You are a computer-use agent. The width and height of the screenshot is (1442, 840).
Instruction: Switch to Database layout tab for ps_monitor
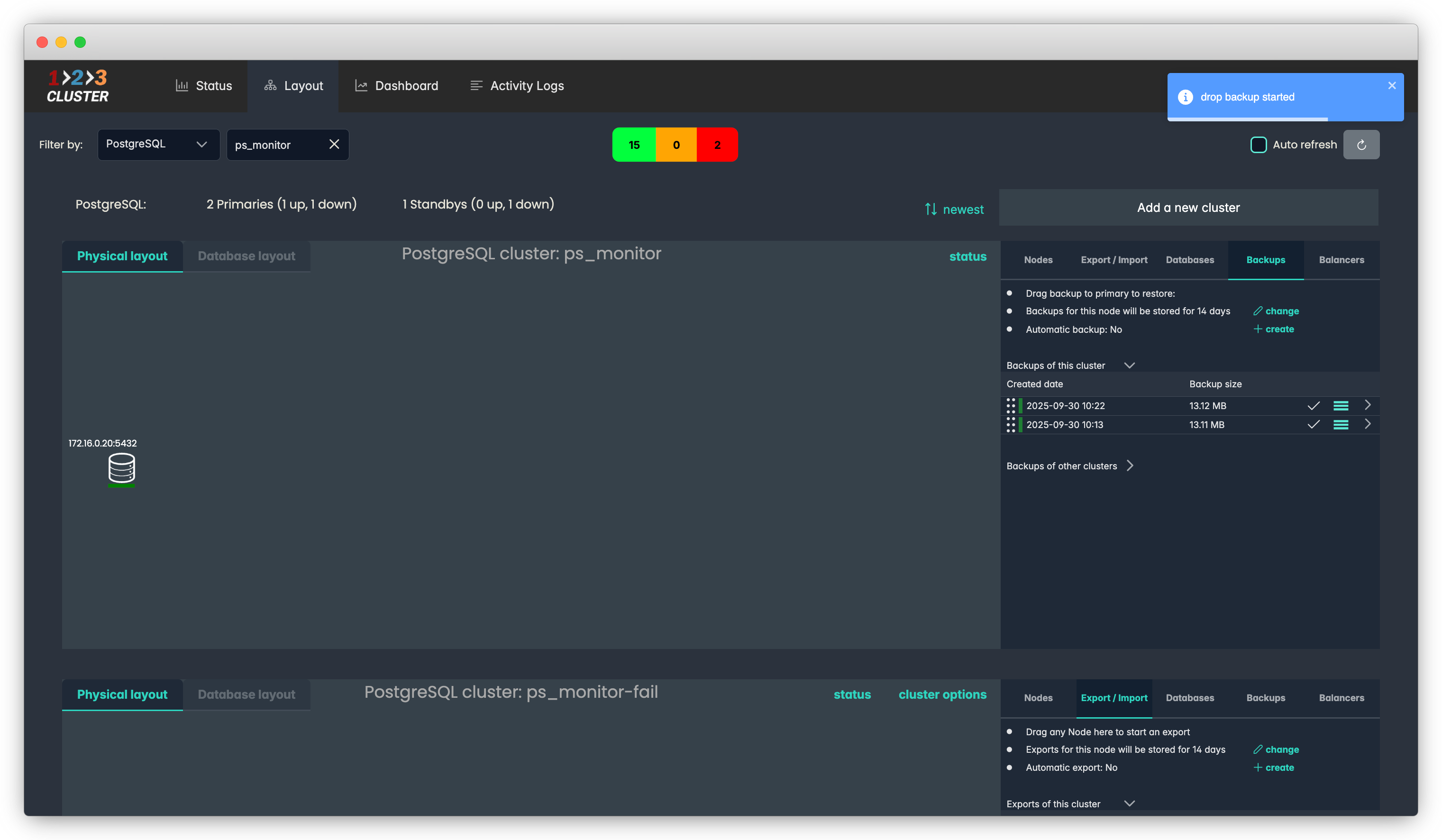246,256
